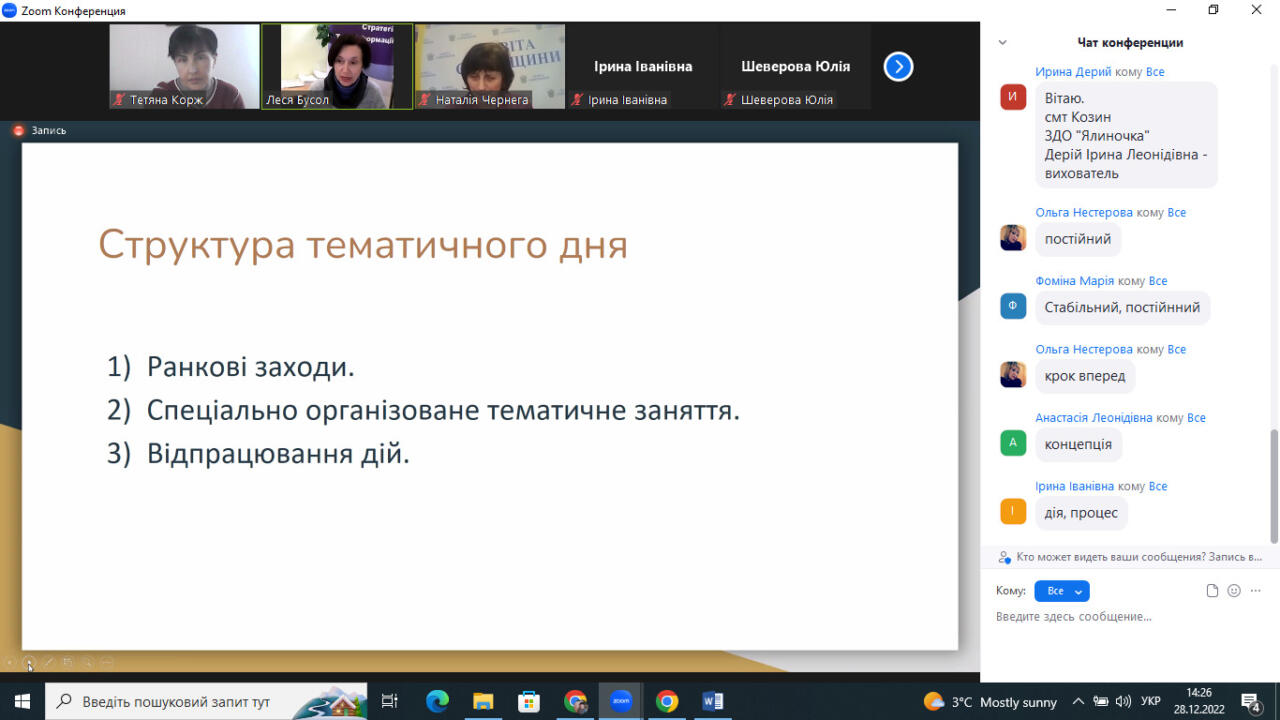
Task: Click chat message концепція
Action: [x=1078, y=444]
